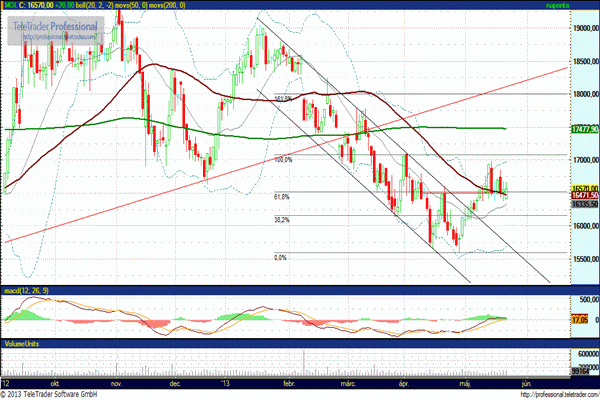
Task: Select the yellow 16570,00 last price tag
Action: (x=585, y=188)
